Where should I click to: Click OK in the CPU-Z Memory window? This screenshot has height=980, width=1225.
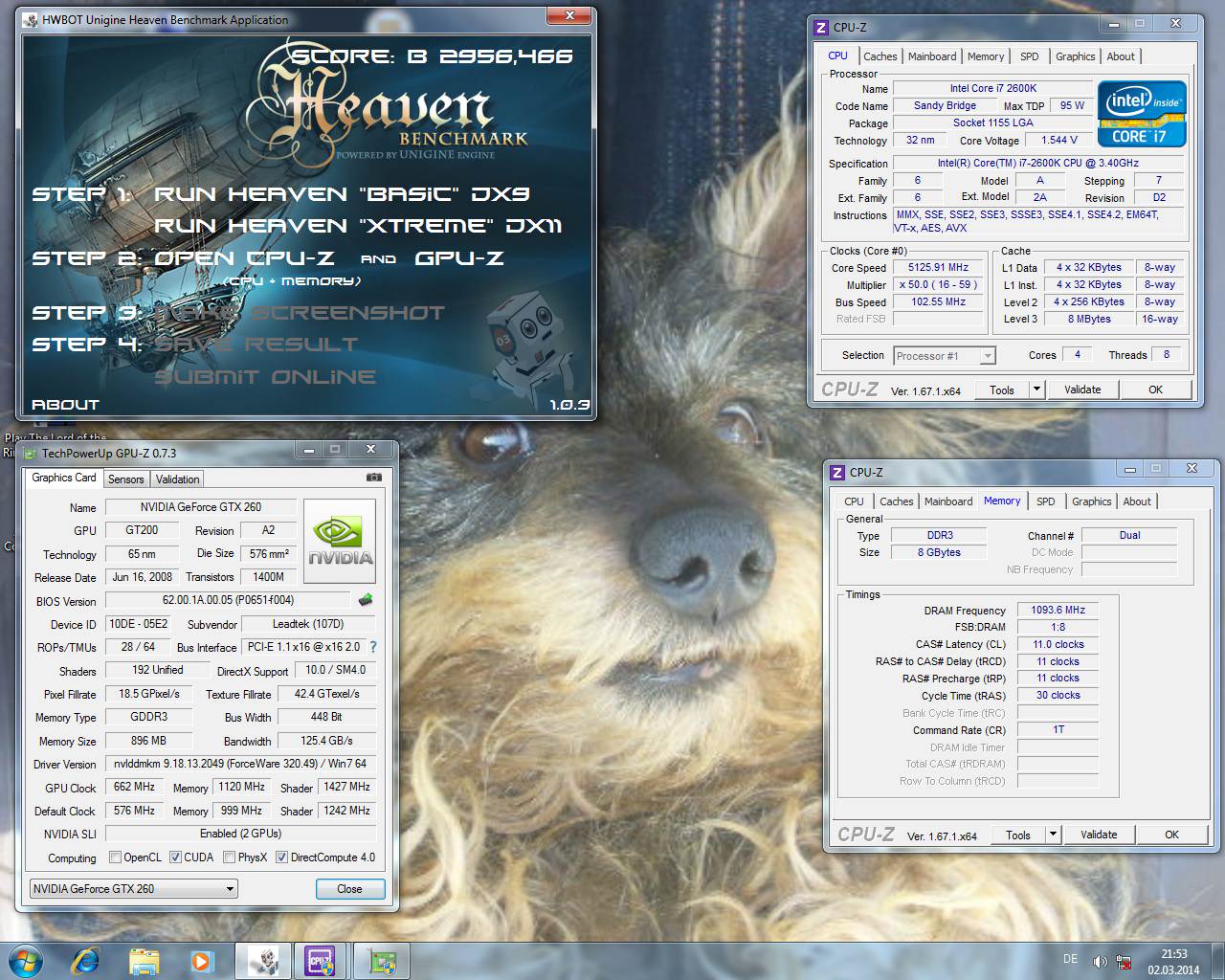1171,835
